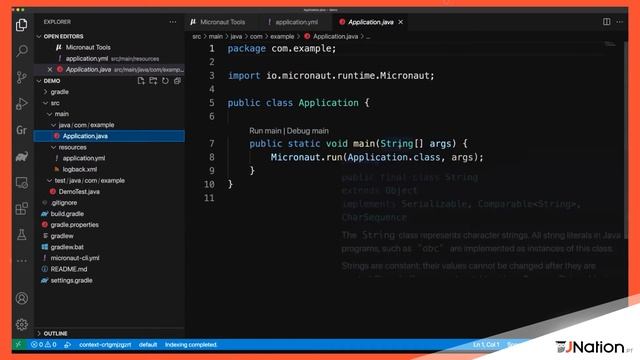Image resolution: width=640 pixels, height=360 pixels.
Task: Open Micronaut Tools in Open Editors
Action: pos(88,47)
